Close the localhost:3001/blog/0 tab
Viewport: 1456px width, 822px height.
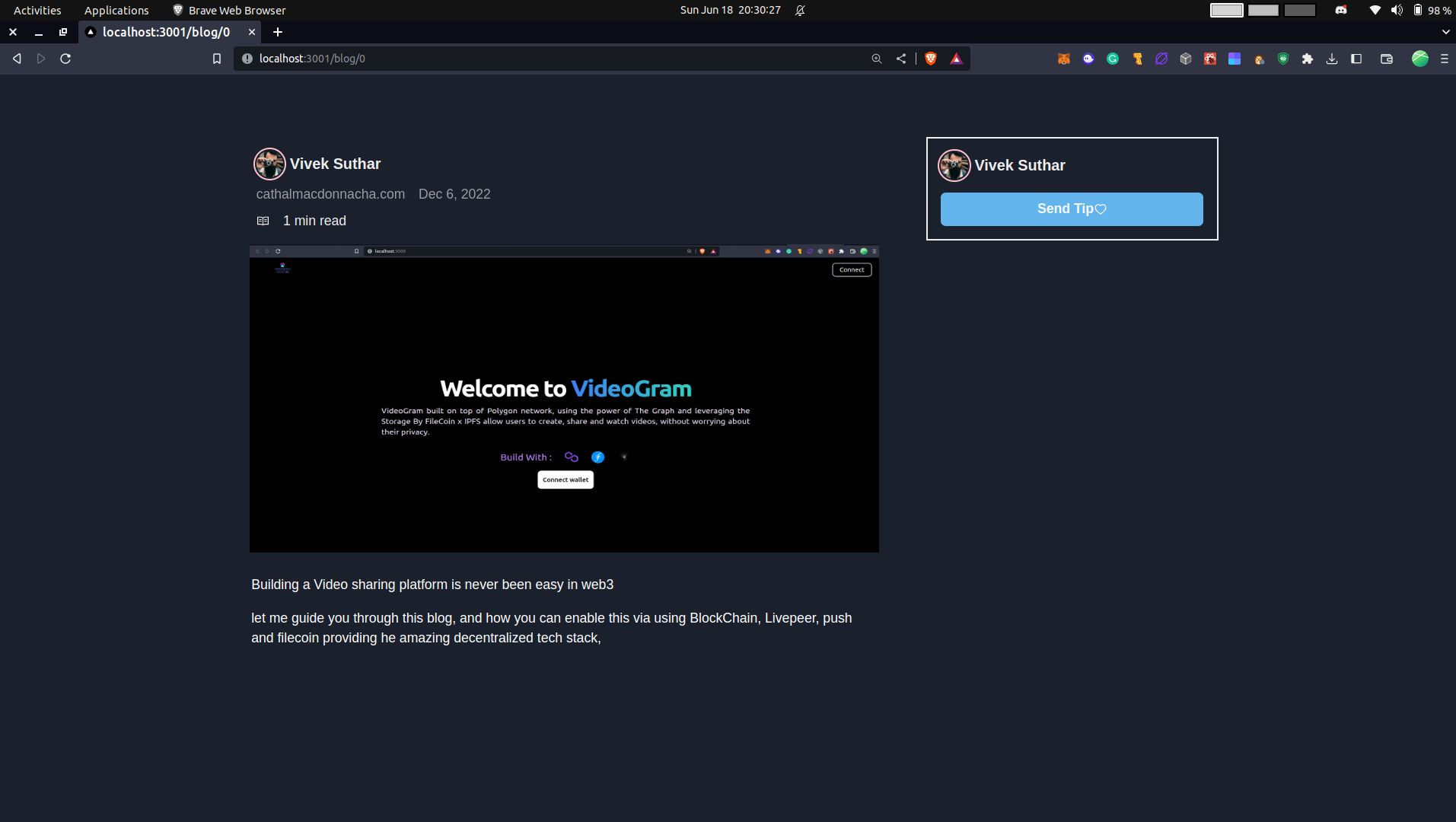pos(252,32)
